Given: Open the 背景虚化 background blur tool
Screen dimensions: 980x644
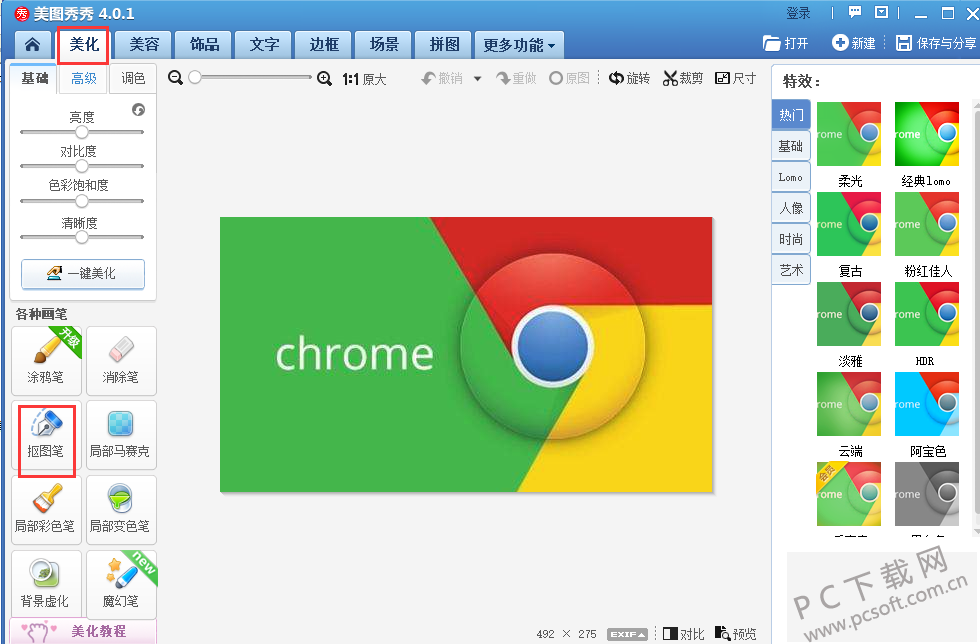Looking at the screenshot, I should 46,585.
